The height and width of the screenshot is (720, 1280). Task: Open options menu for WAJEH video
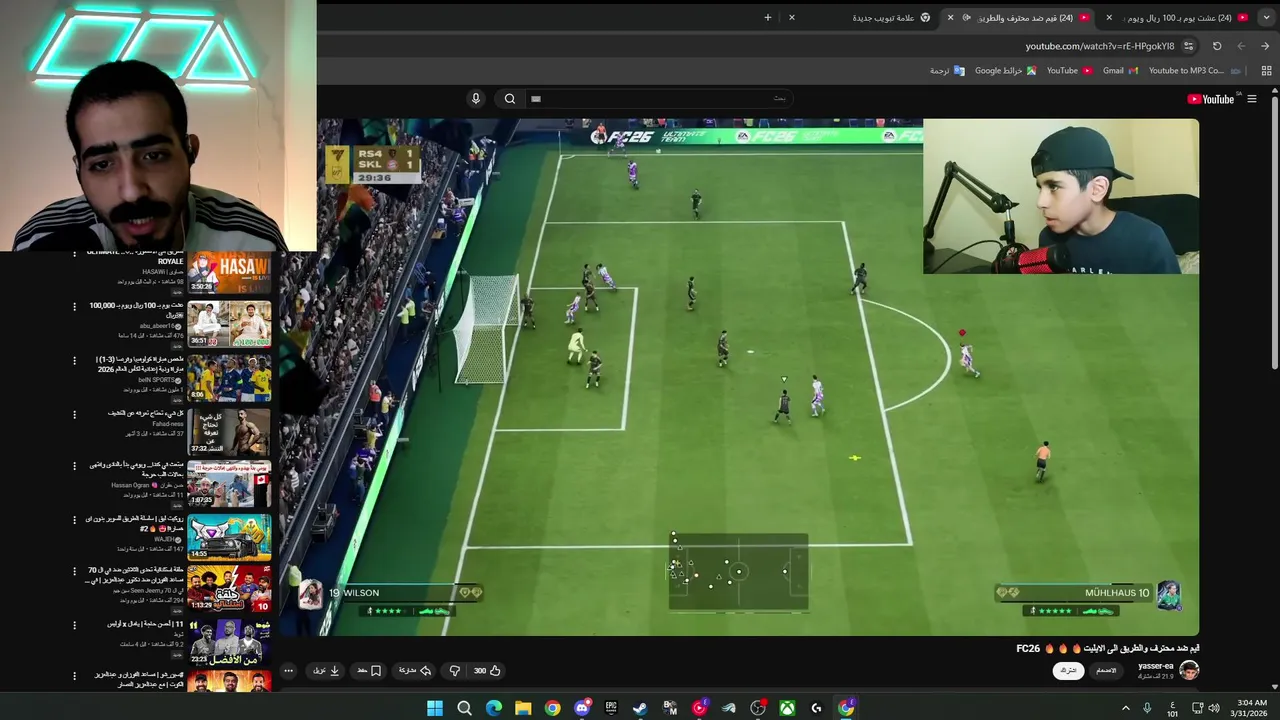click(74, 520)
